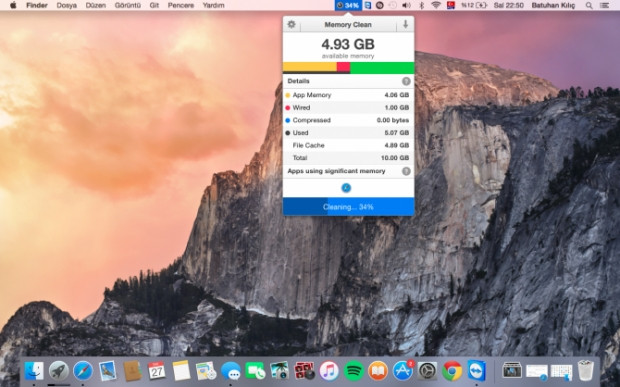Open the Git menu
The height and width of the screenshot is (387, 620).
(154, 6)
